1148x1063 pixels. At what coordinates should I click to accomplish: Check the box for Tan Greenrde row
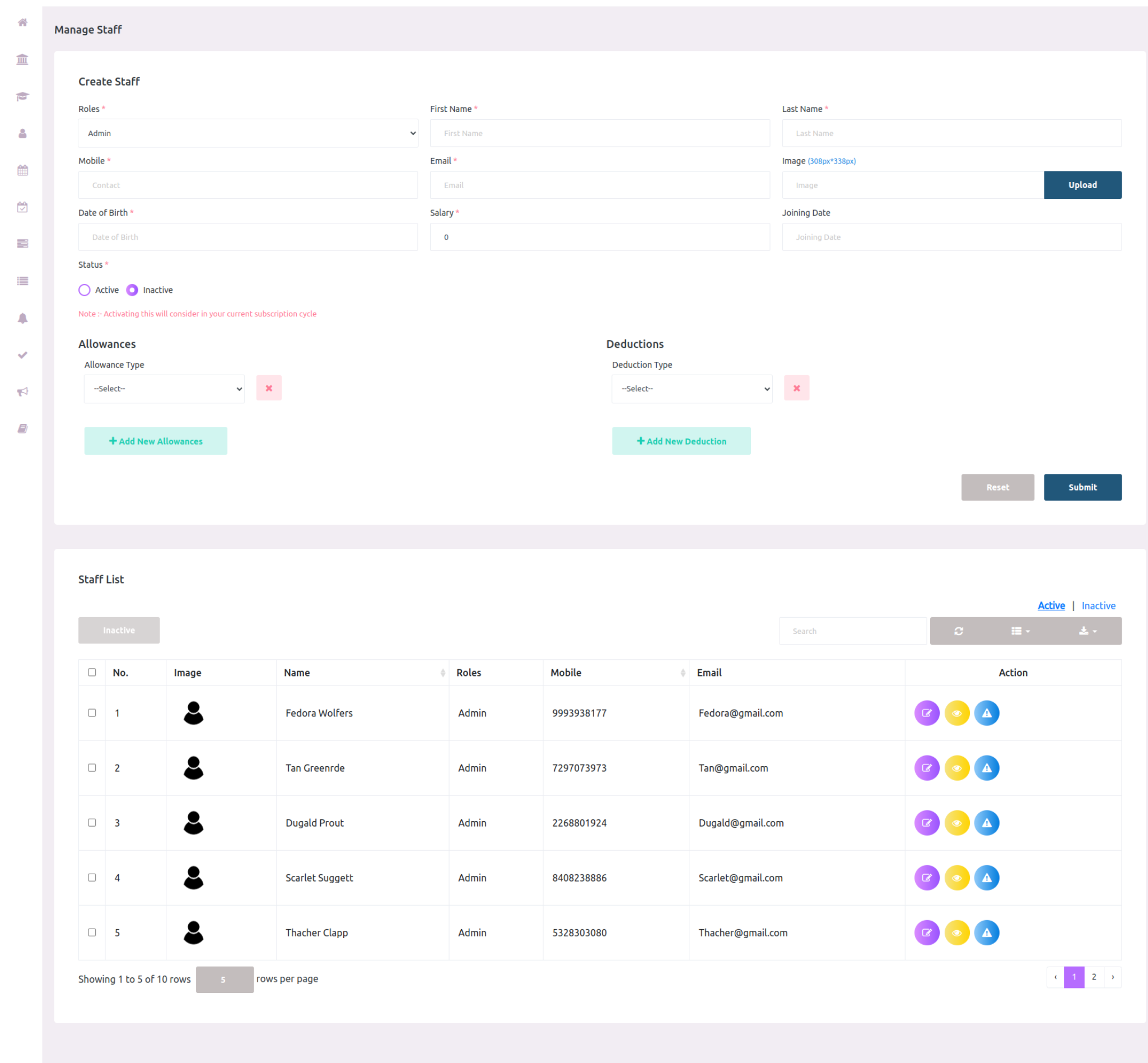click(x=92, y=768)
